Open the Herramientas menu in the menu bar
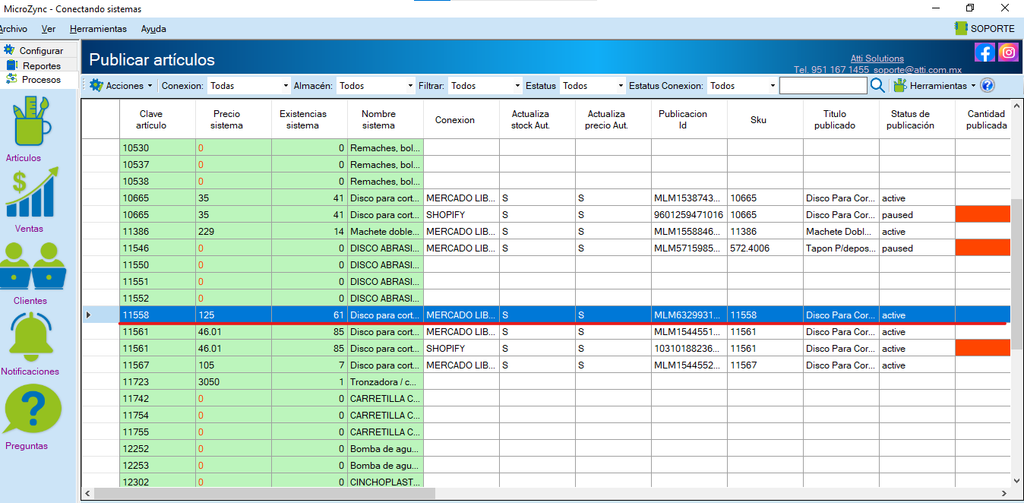Image resolution: width=1024 pixels, height=503 pixels. (x=98, y=29)
